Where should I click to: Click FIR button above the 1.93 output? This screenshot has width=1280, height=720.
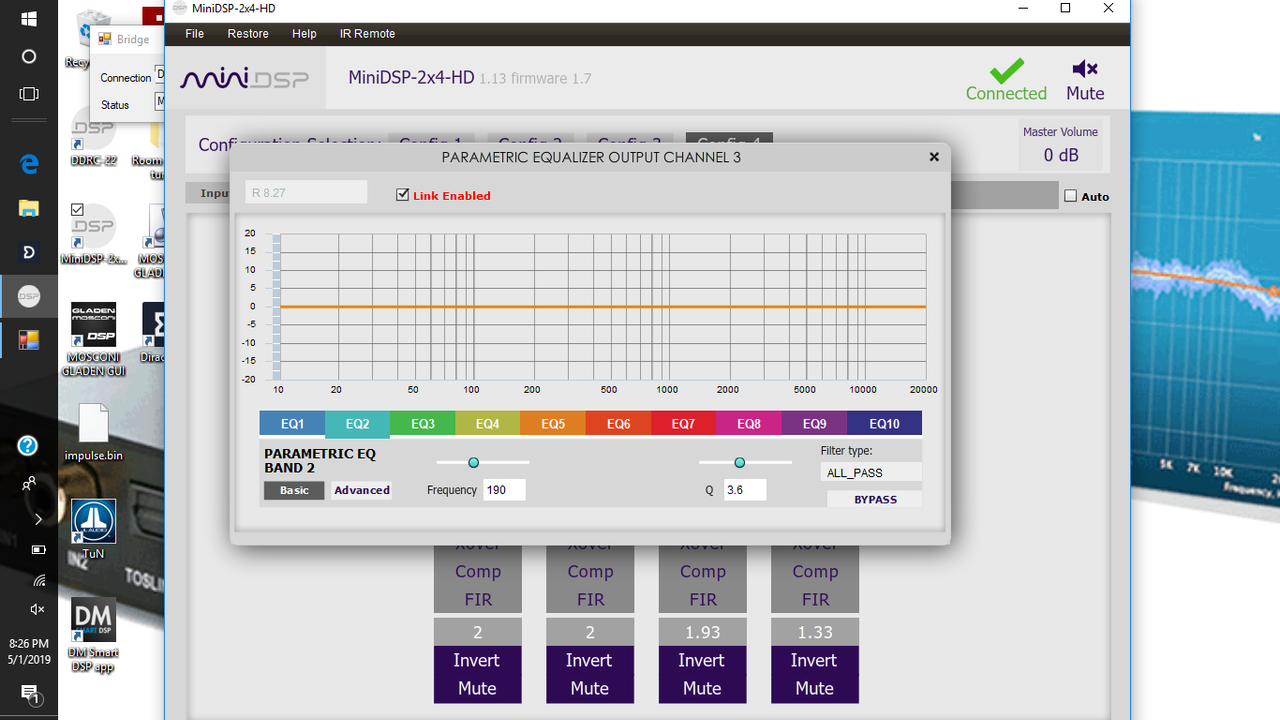(x=702, y=599)
